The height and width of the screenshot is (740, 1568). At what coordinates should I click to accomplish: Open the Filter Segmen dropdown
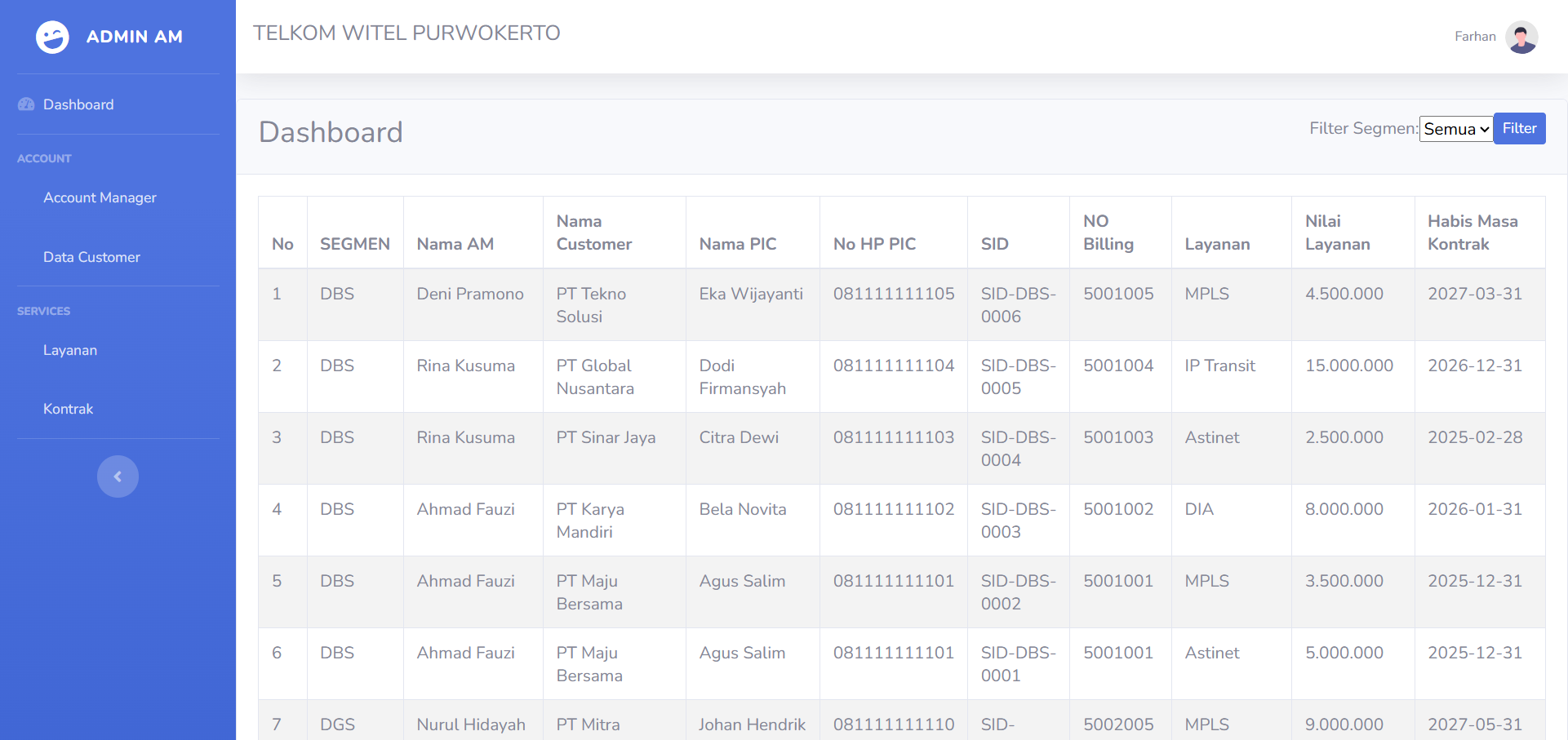tap(1456, 129)
